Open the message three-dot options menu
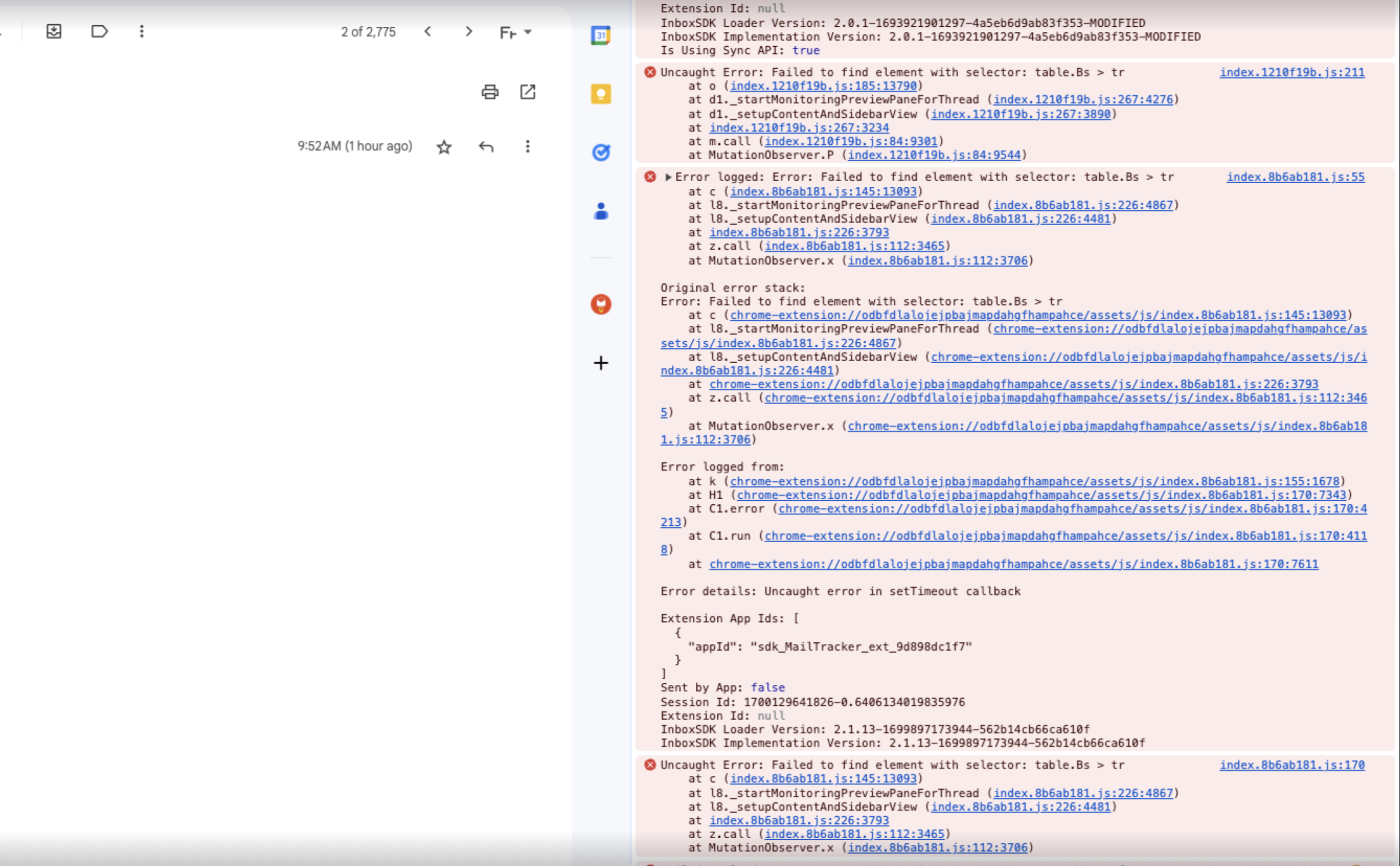Image resolution: width=1400 pixels, height=866 pixels. point(527,147)
